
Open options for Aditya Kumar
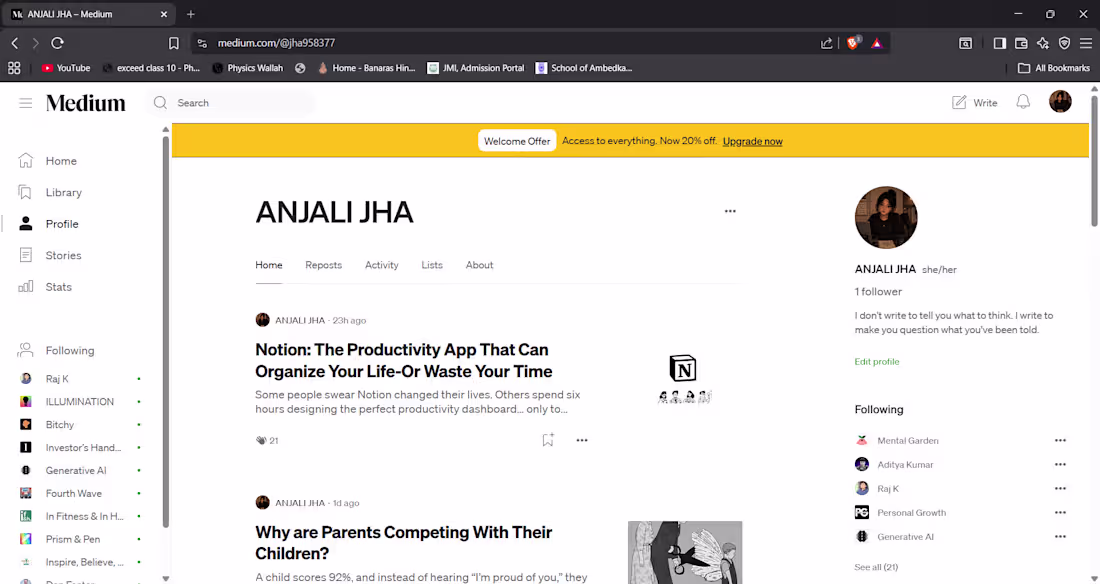click(1060, 464)
